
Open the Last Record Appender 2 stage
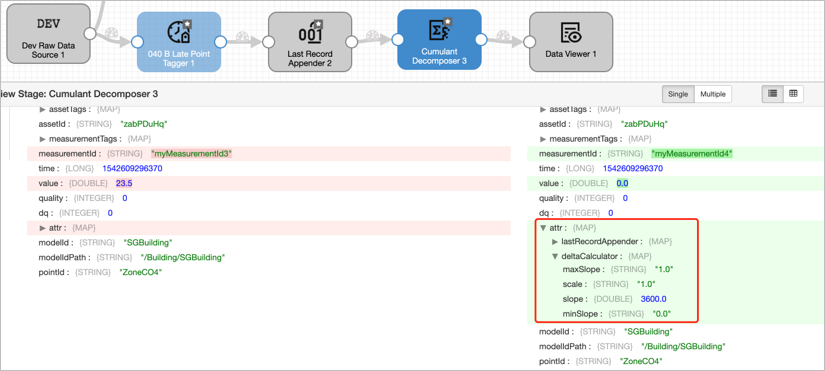coord(310,42)
